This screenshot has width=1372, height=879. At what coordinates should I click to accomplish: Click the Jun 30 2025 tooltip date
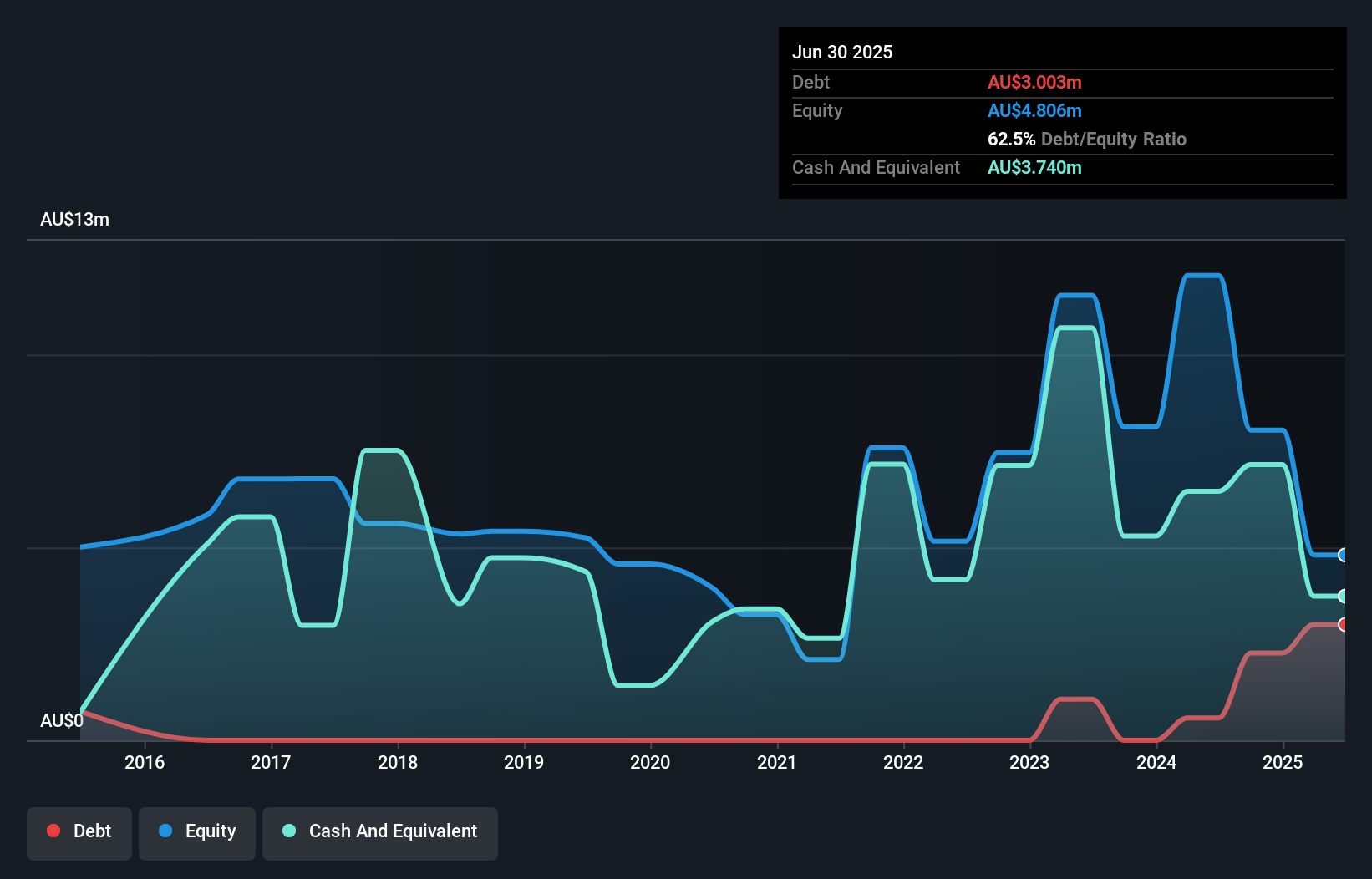[x=842, y=52]
